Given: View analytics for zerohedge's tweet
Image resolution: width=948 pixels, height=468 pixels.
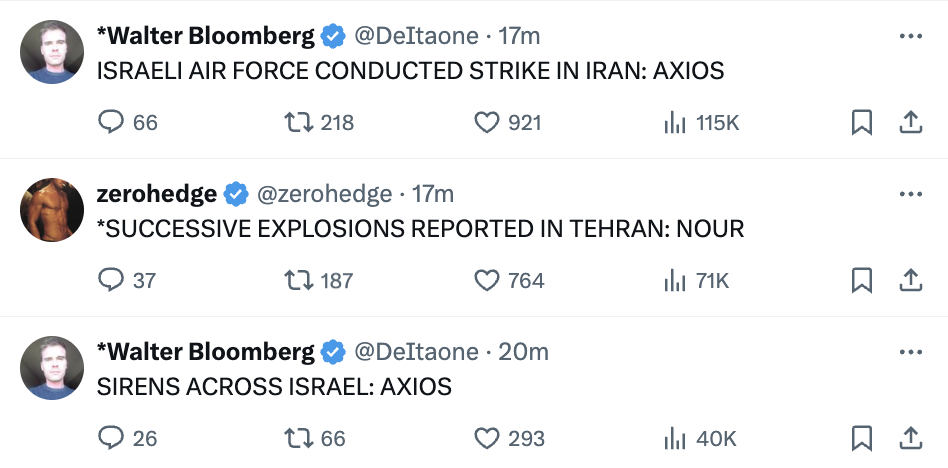Looking at the screenshot, I should coord(674,281).
